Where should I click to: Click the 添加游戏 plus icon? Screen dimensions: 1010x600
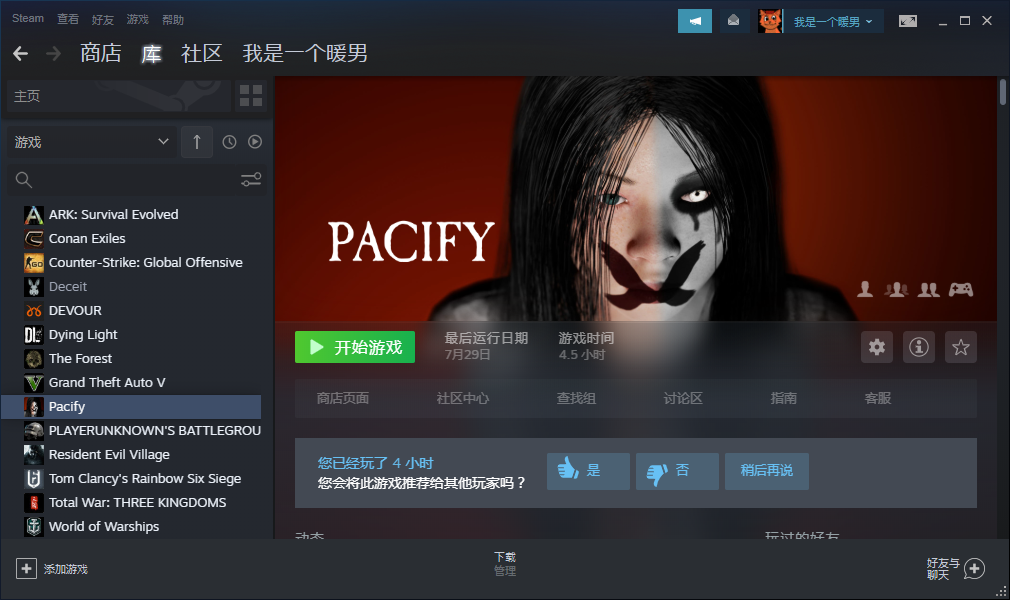pos(26,568)
